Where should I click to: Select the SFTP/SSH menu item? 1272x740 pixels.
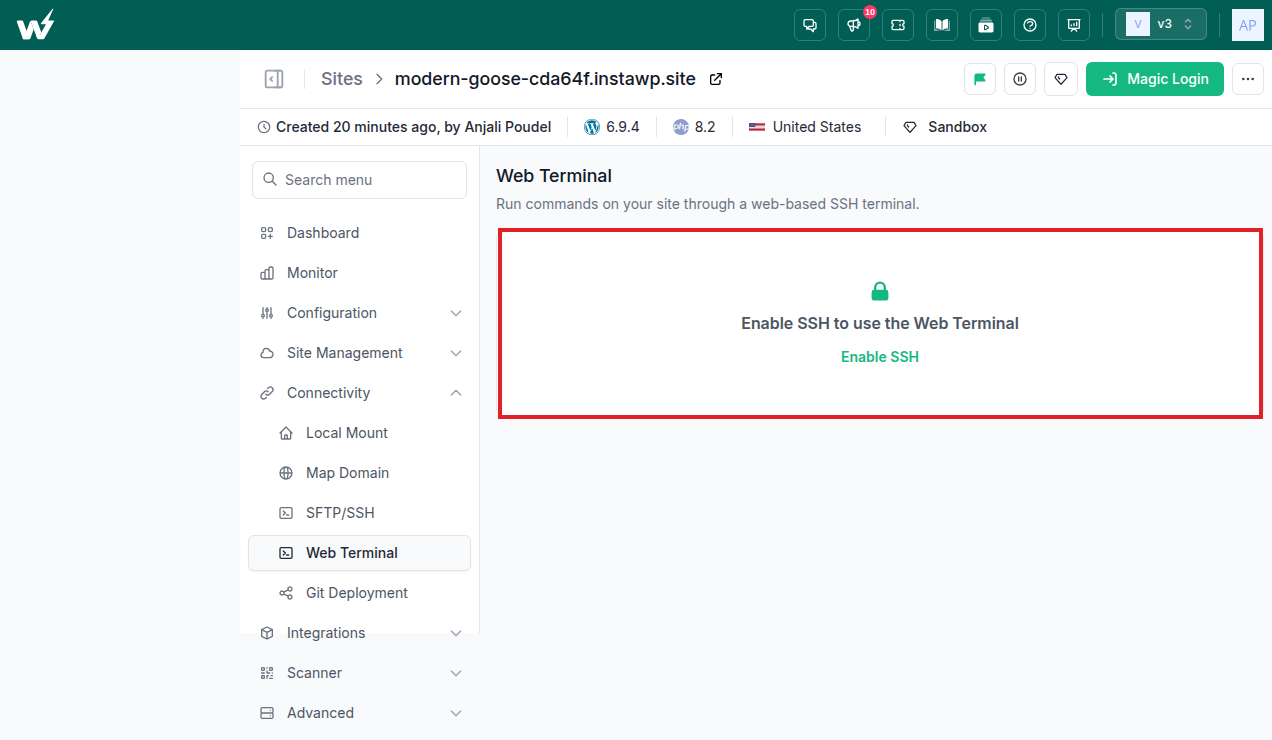click(x=360, y=513)
